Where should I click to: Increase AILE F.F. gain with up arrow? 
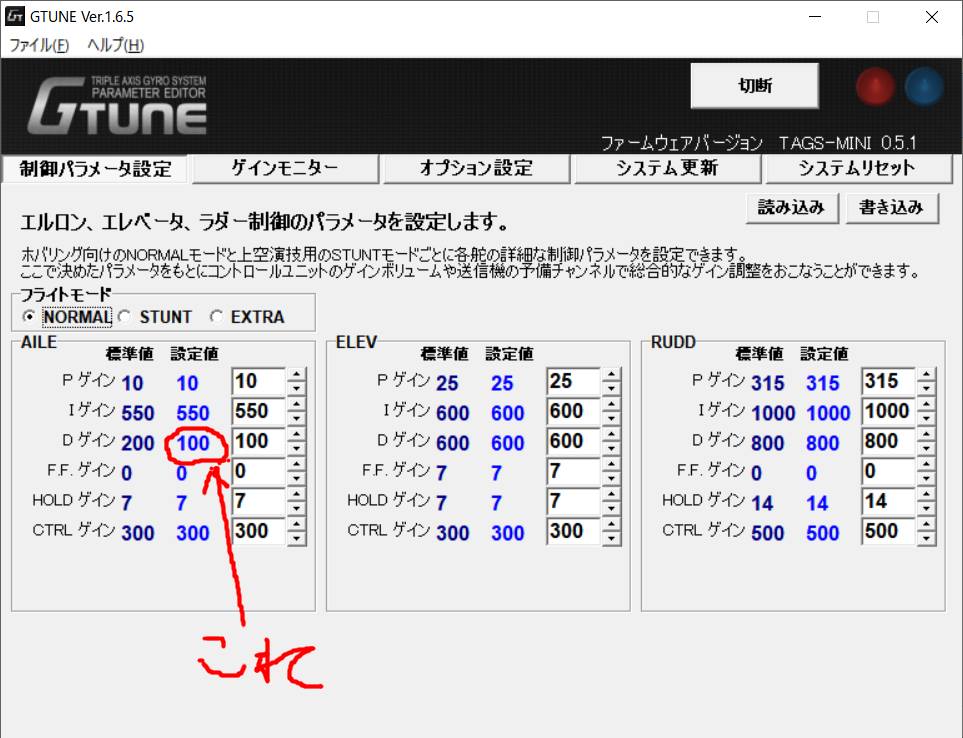pyautogui.click(x=296, y=464)
